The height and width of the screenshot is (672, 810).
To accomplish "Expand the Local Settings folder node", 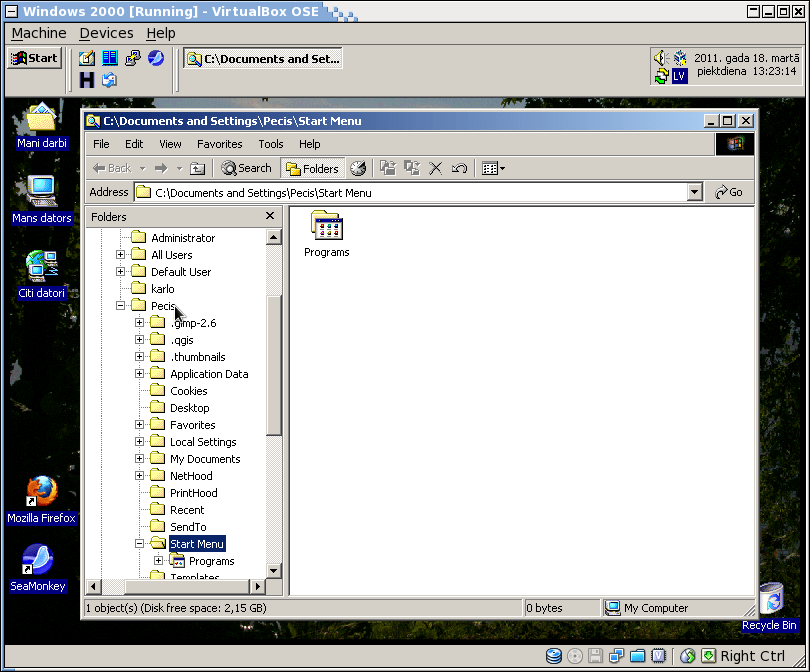I will pyautogui.click(x=139, y=442).
